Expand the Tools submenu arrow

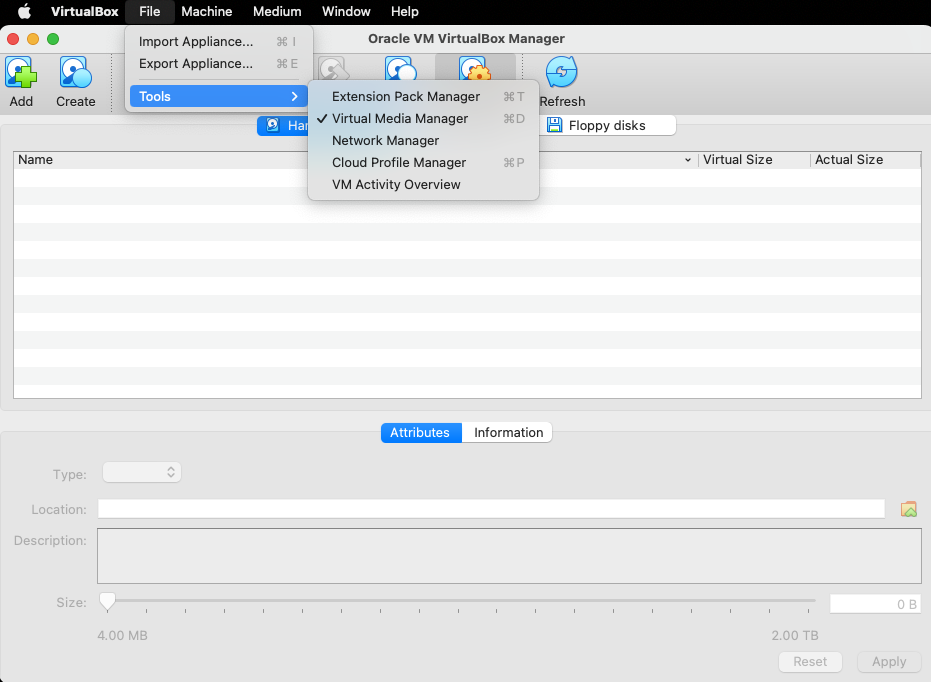click(x=297, y=96)
